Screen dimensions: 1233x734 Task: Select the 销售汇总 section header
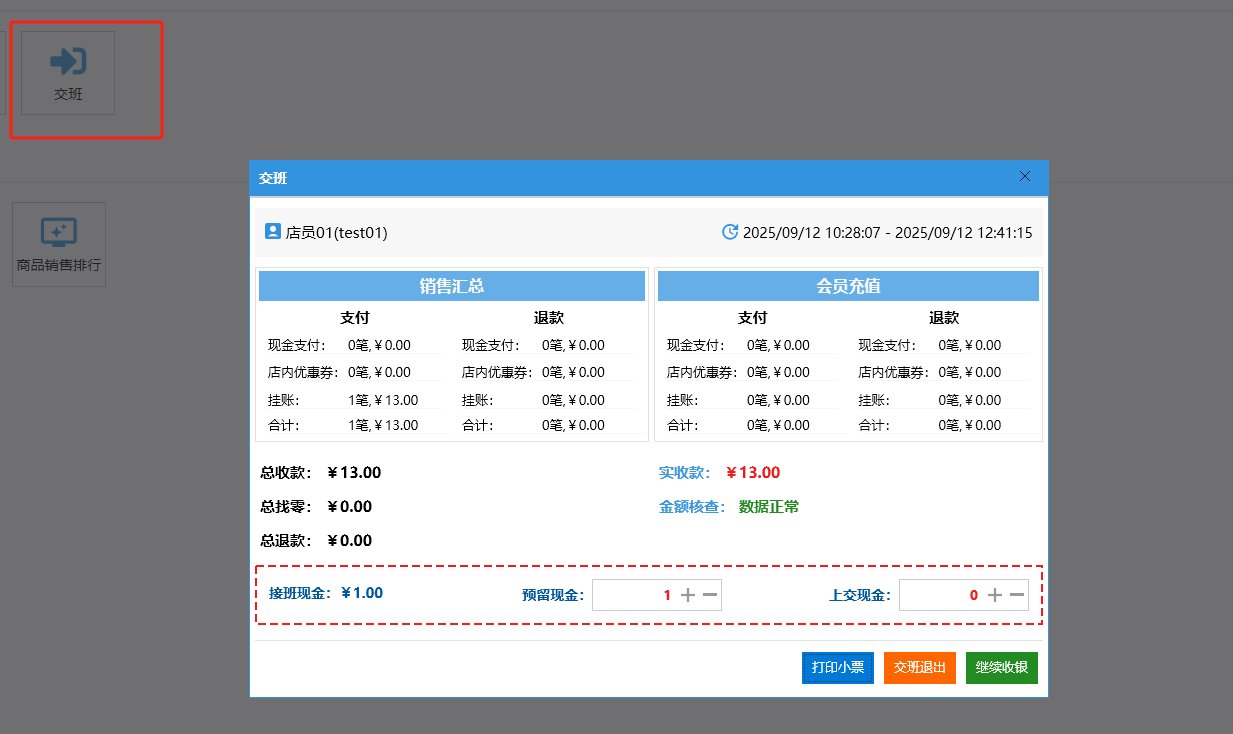[x=451, y=286]
